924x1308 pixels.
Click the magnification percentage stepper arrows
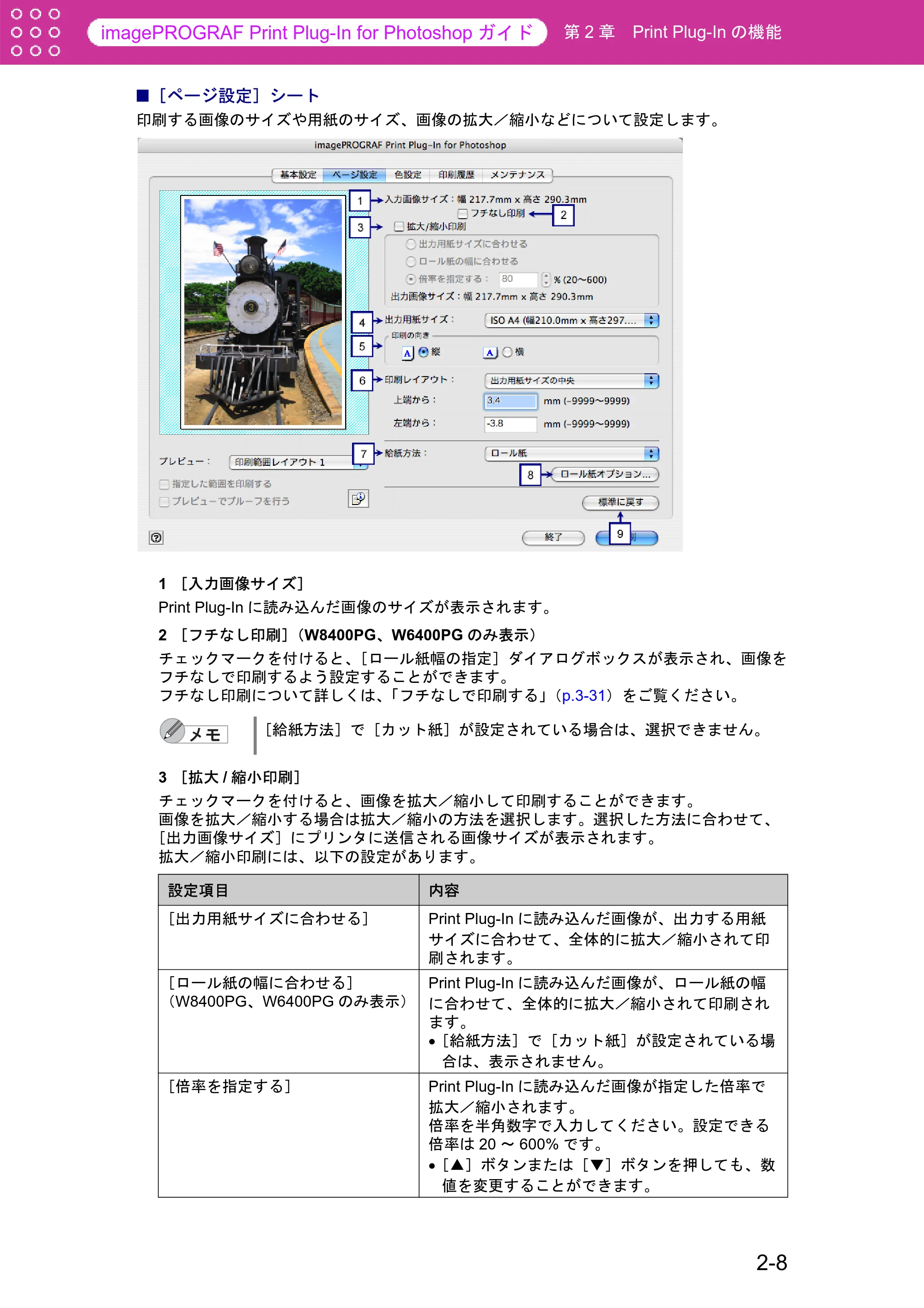(x=546, y=279)
